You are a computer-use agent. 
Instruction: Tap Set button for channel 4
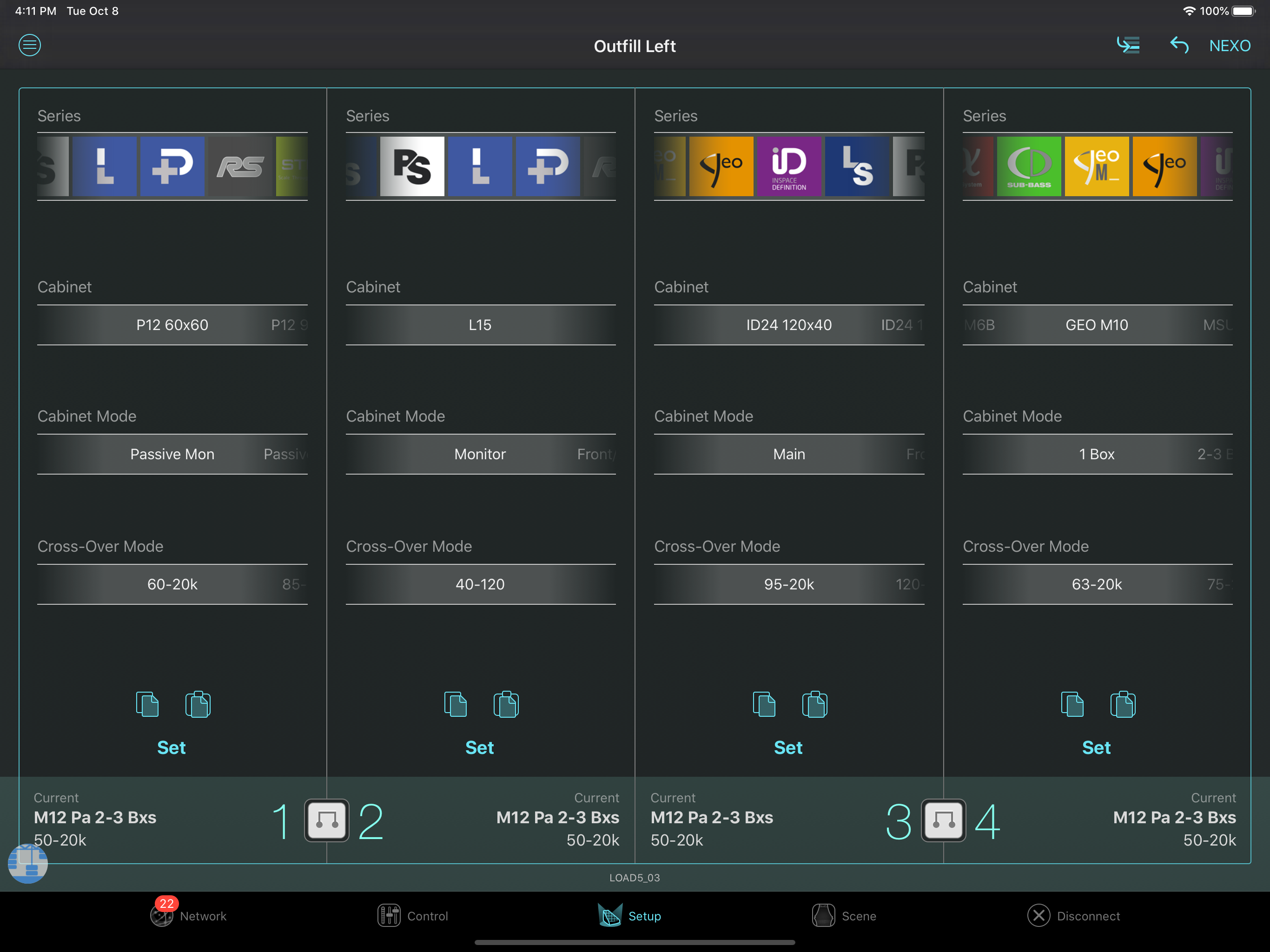pyautogui.click(x=1096, y=747)
